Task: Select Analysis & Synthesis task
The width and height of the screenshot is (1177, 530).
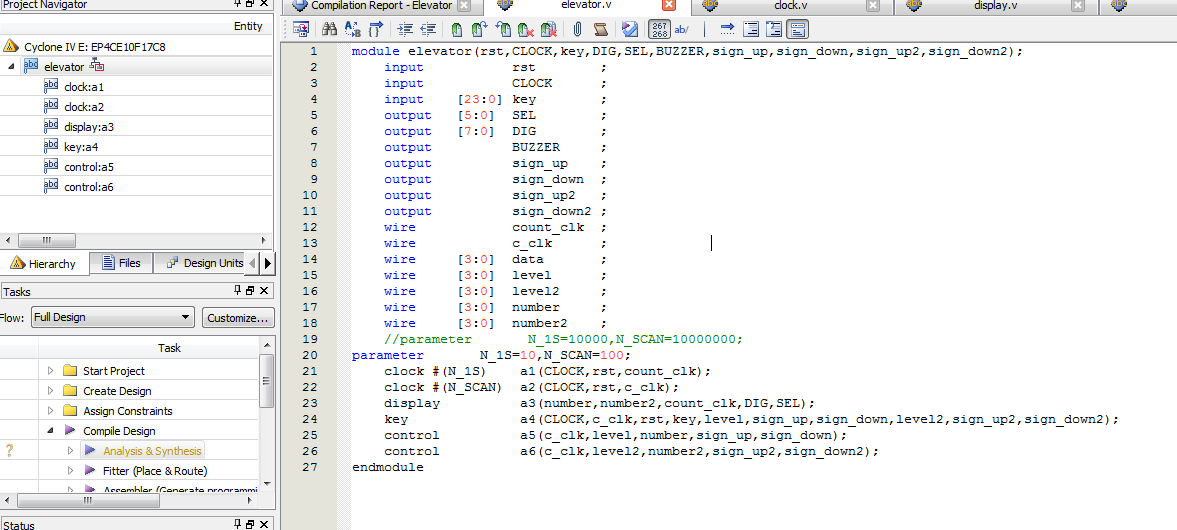Action: [x=151, y=451]
